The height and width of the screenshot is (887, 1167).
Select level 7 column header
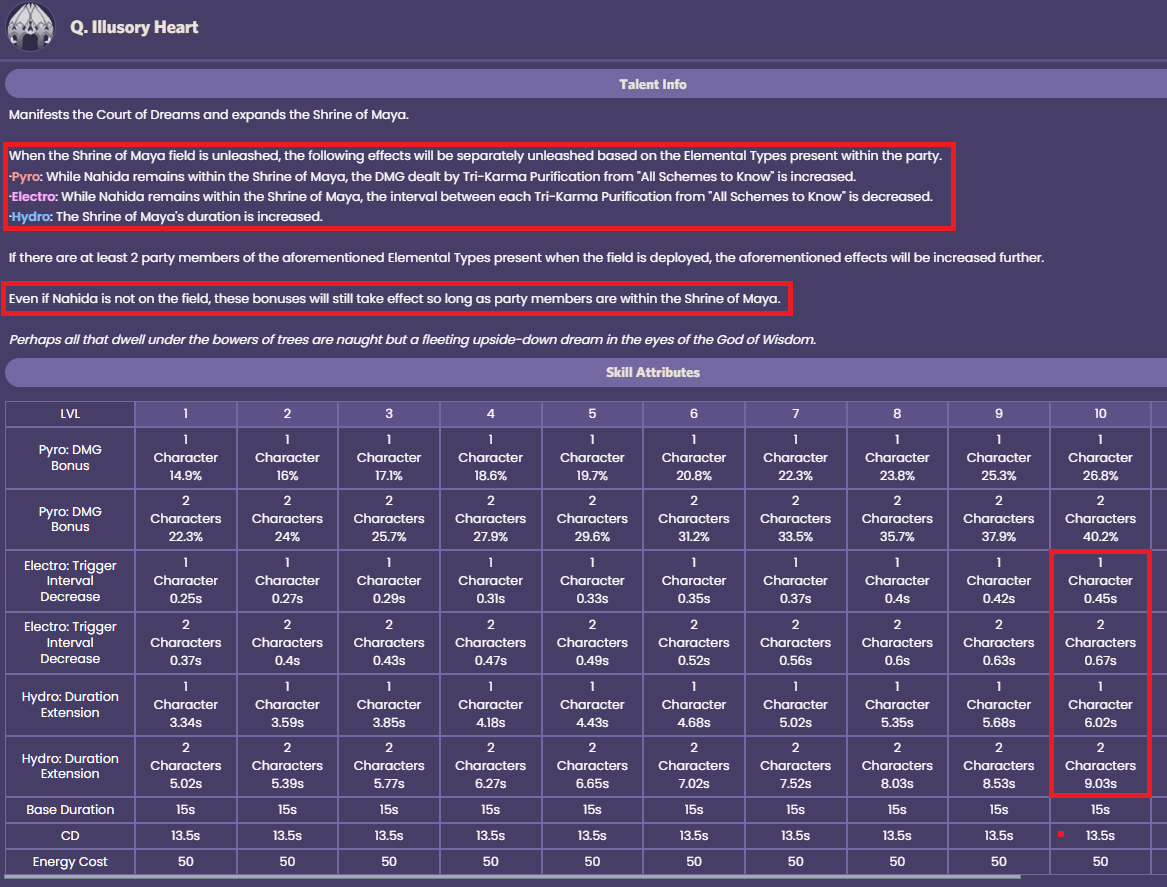coord(795,414)
